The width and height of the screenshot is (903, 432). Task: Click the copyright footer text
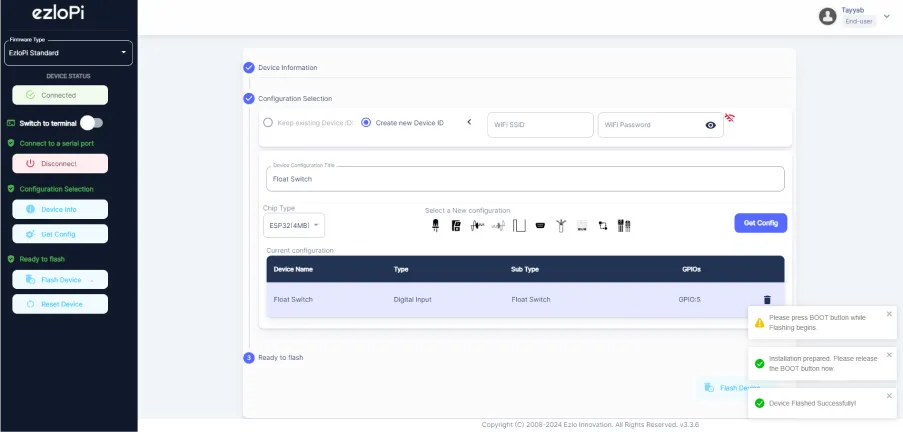pos(590,425)
